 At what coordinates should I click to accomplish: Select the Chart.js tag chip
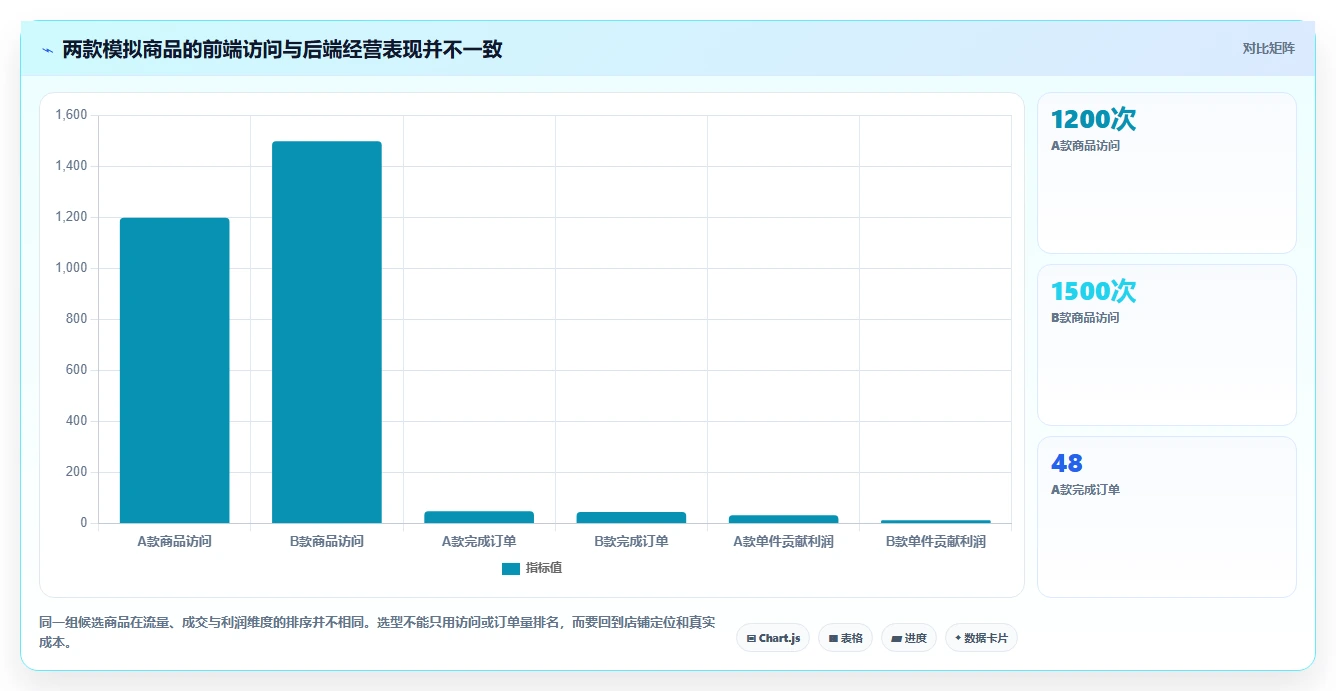tap(773, 638)
